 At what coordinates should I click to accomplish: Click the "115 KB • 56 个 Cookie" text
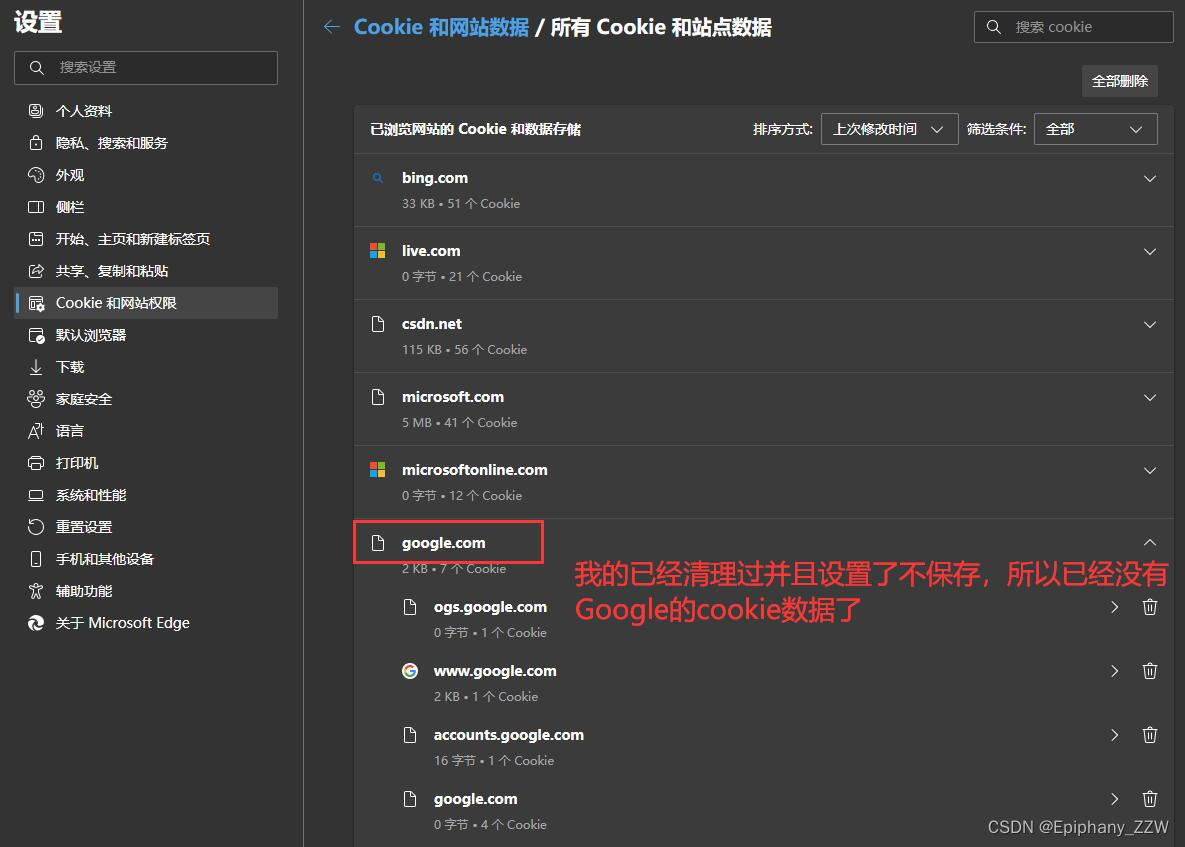pos(464,350)
